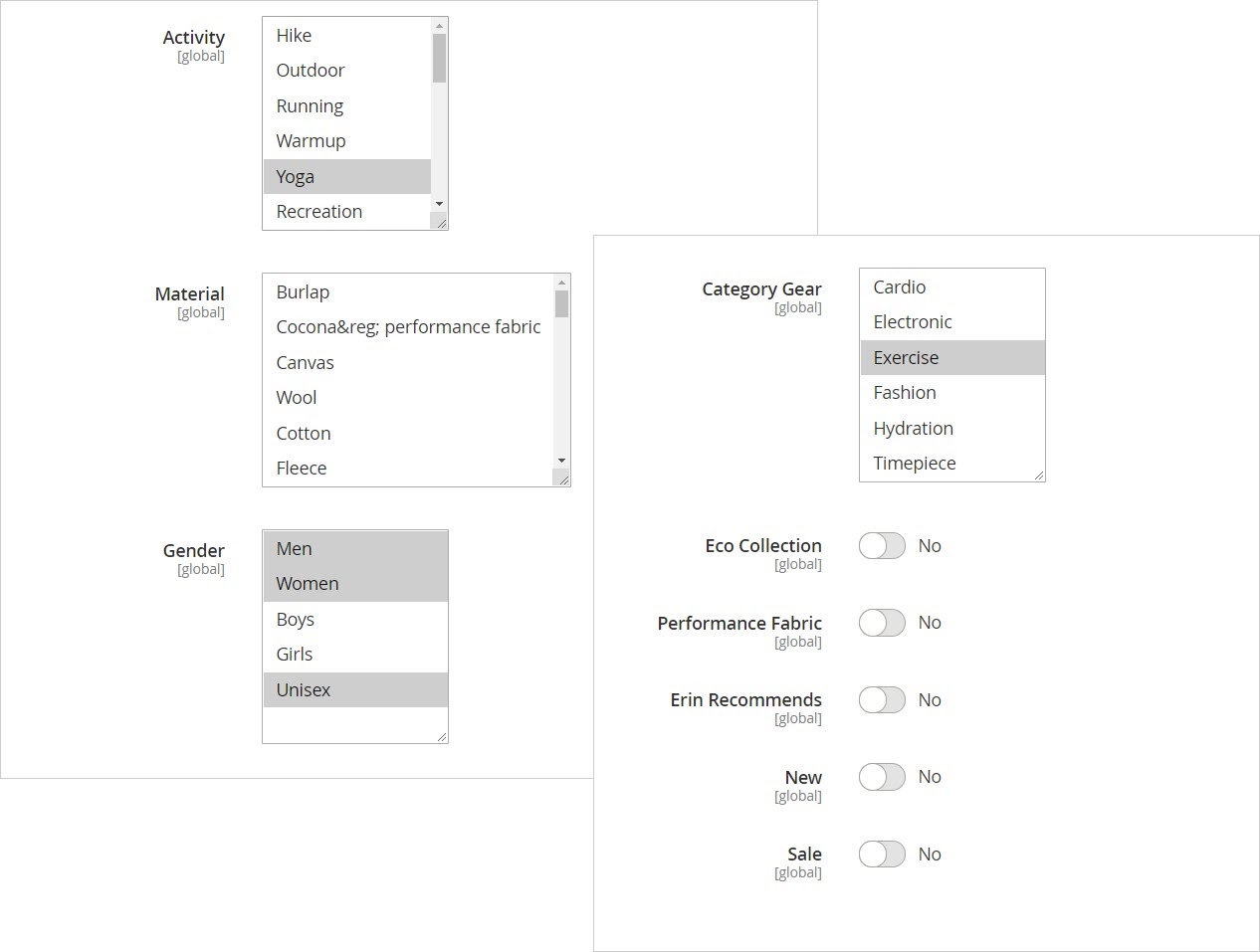Select the Hike activity option

tap(295, 35)
